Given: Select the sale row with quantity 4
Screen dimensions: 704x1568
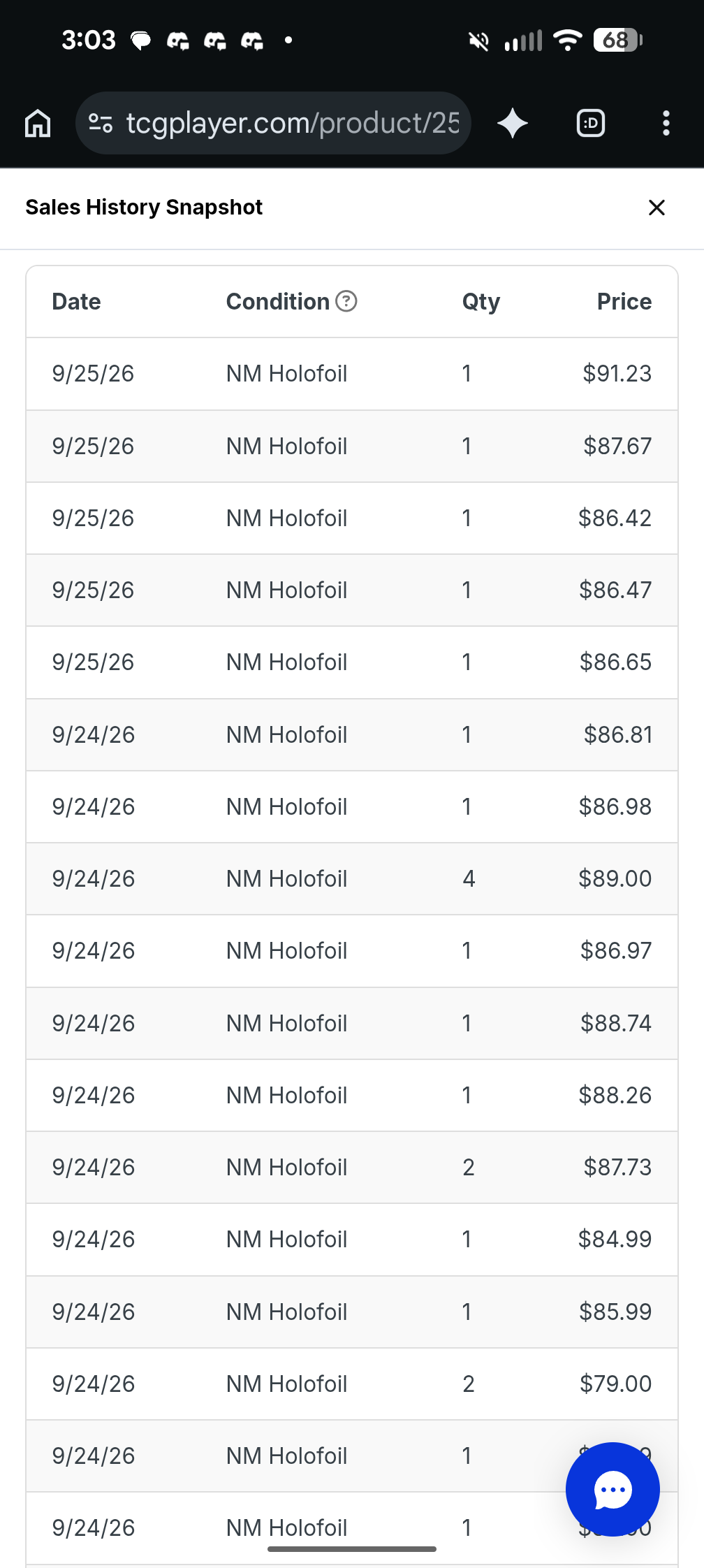Looking at the screenshot, I should [x=352, y=879].
